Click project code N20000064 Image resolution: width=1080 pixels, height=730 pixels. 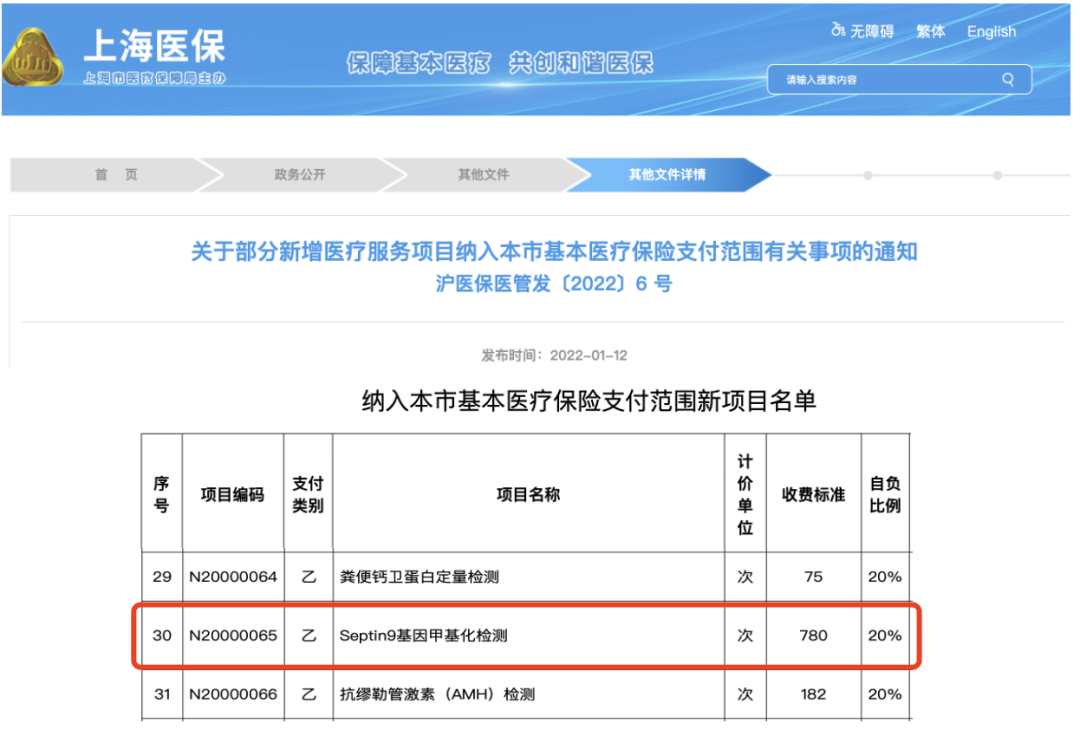tap(233, 577)
